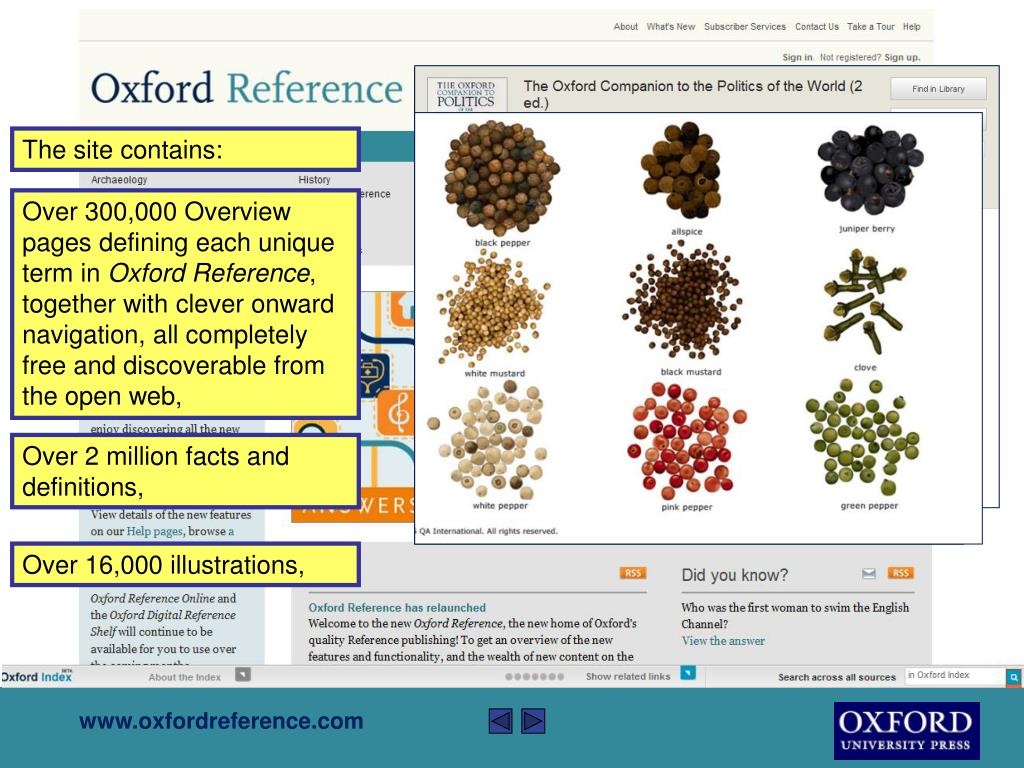Click the "About the Index" label
Screen dimensions: 1024x768
point(185,677)
